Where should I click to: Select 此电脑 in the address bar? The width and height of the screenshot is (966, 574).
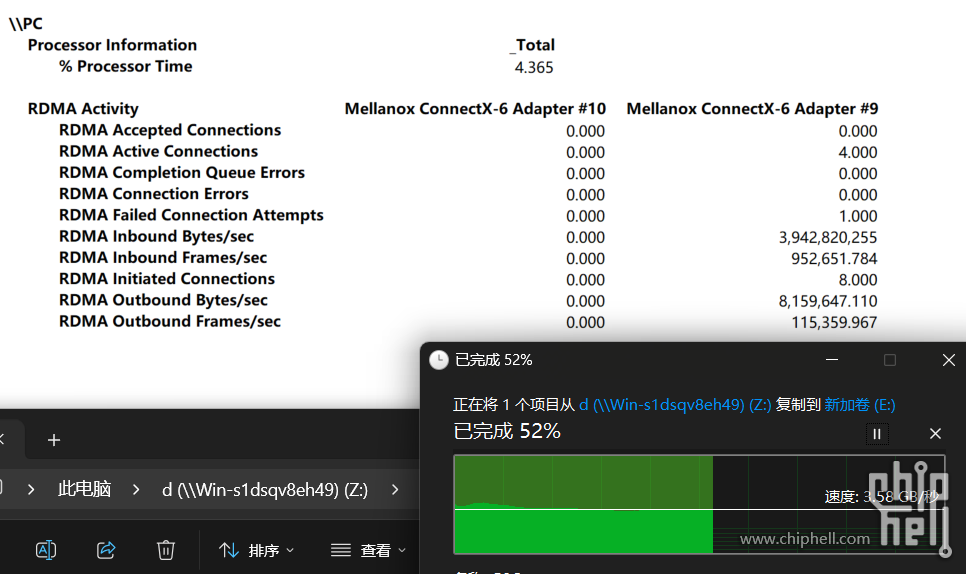click(x=84, y=489)
